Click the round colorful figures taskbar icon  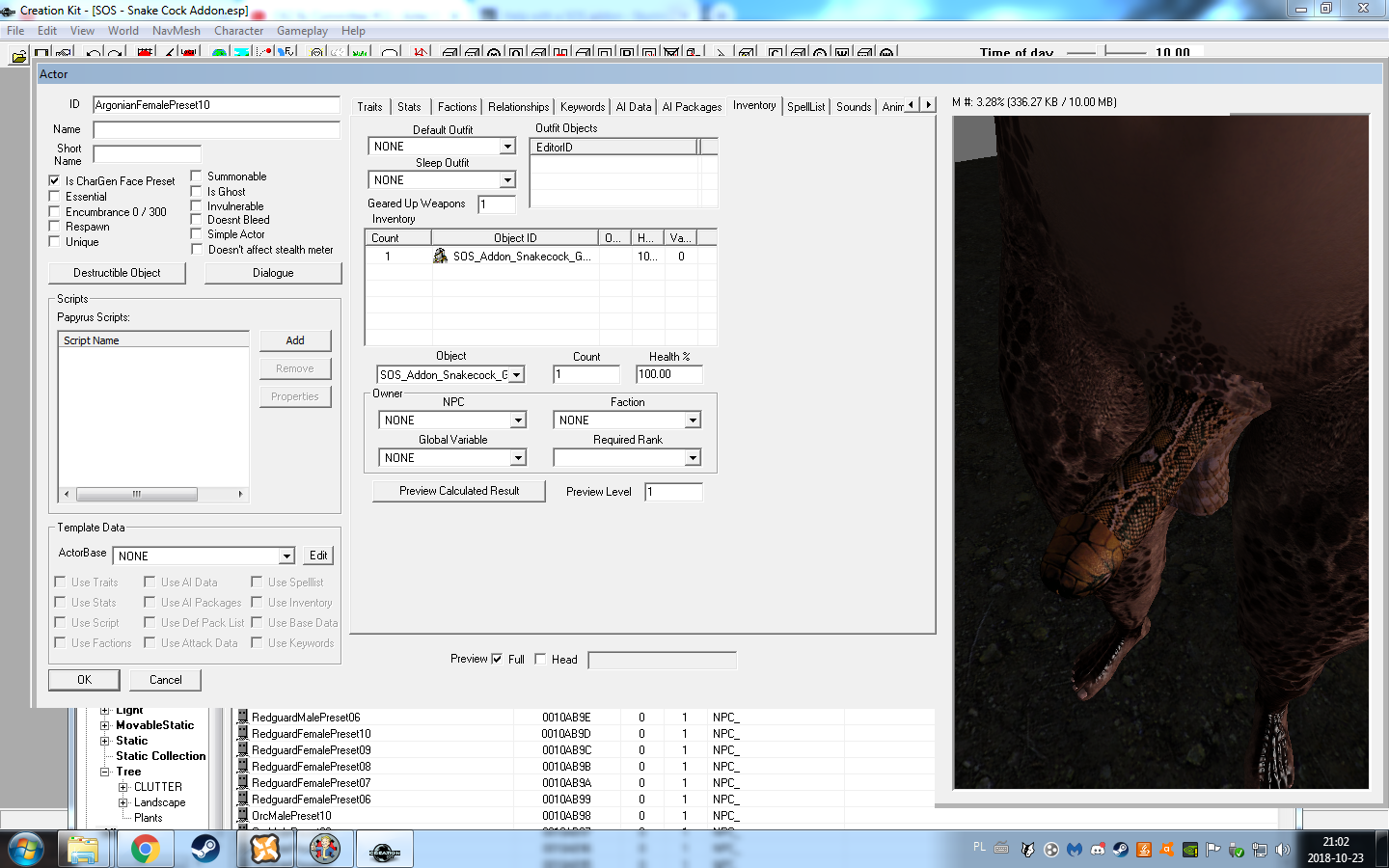(324, 850)
